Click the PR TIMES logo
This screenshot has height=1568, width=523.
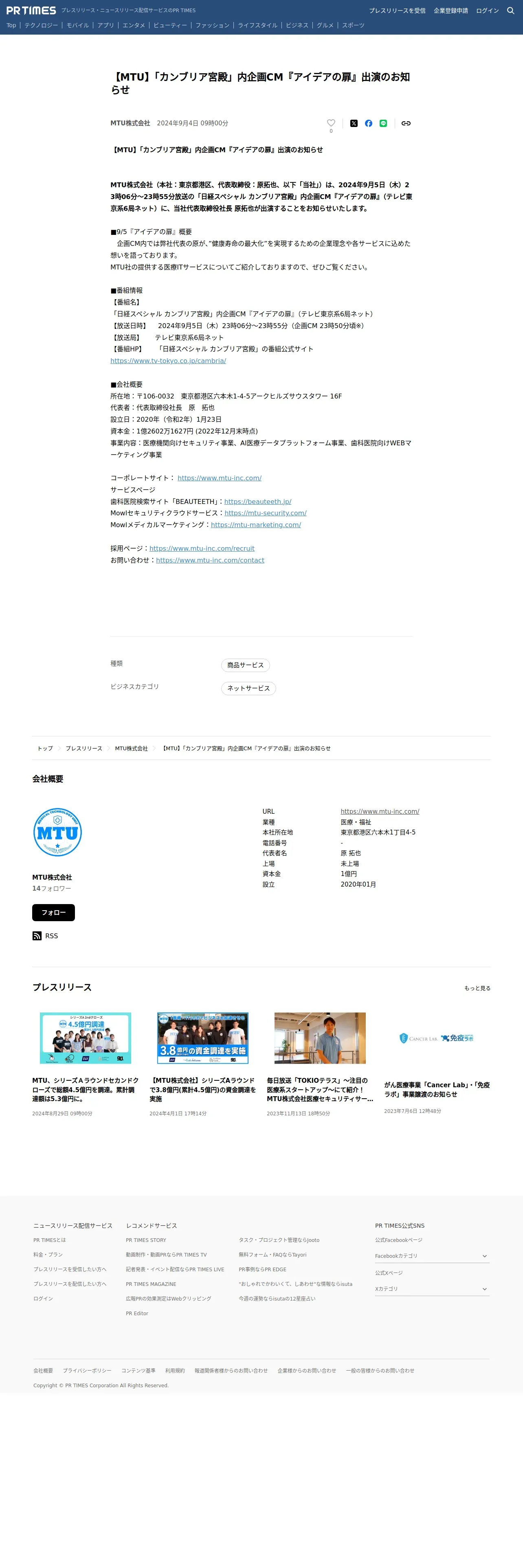tap(31, 10)
